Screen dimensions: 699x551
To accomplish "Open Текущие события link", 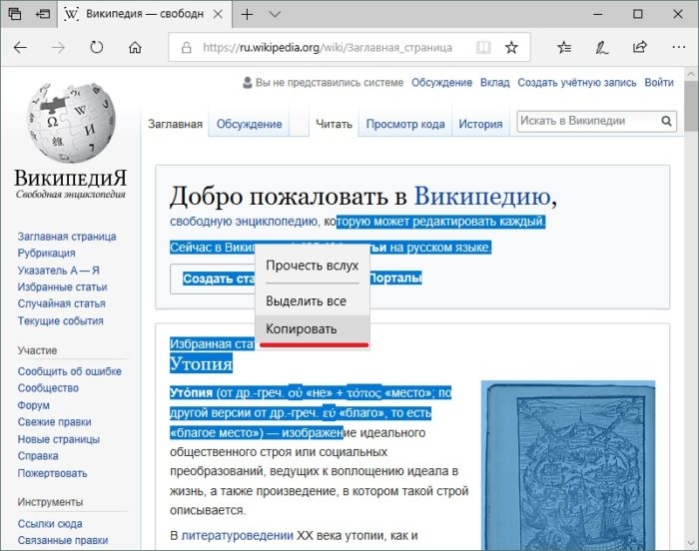I will (x=60, y=321).
